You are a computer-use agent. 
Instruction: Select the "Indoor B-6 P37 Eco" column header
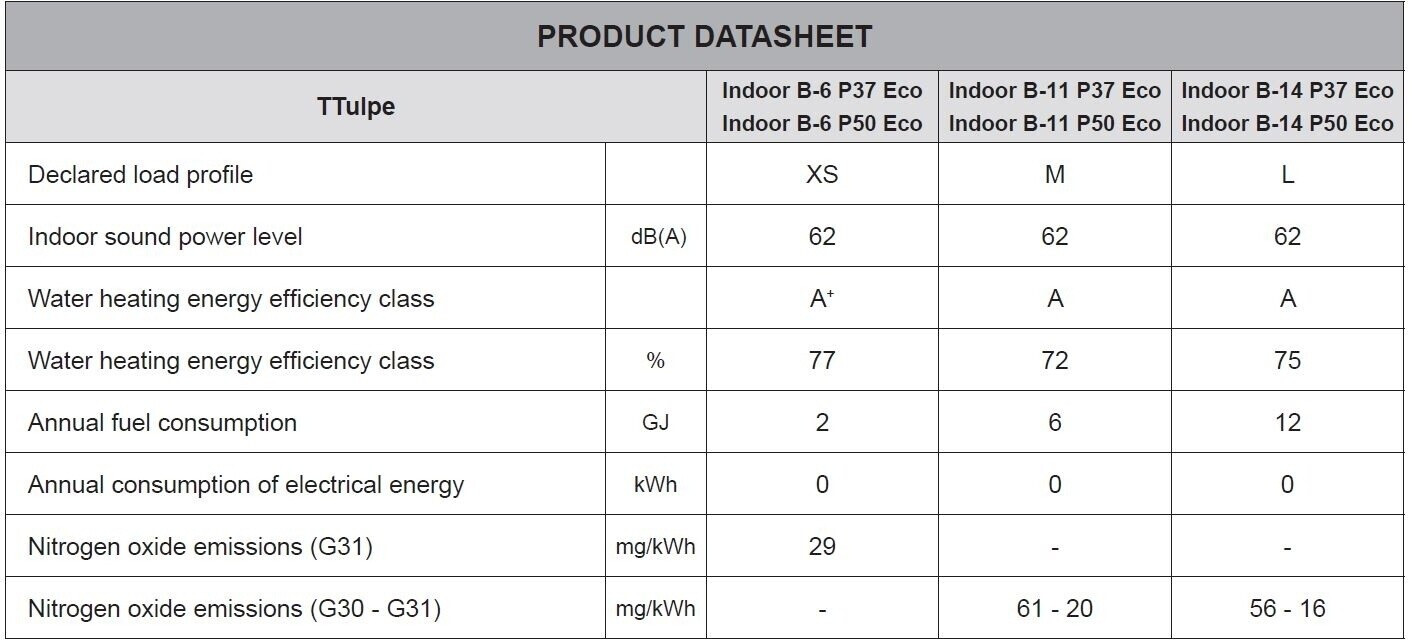point(822,91)
